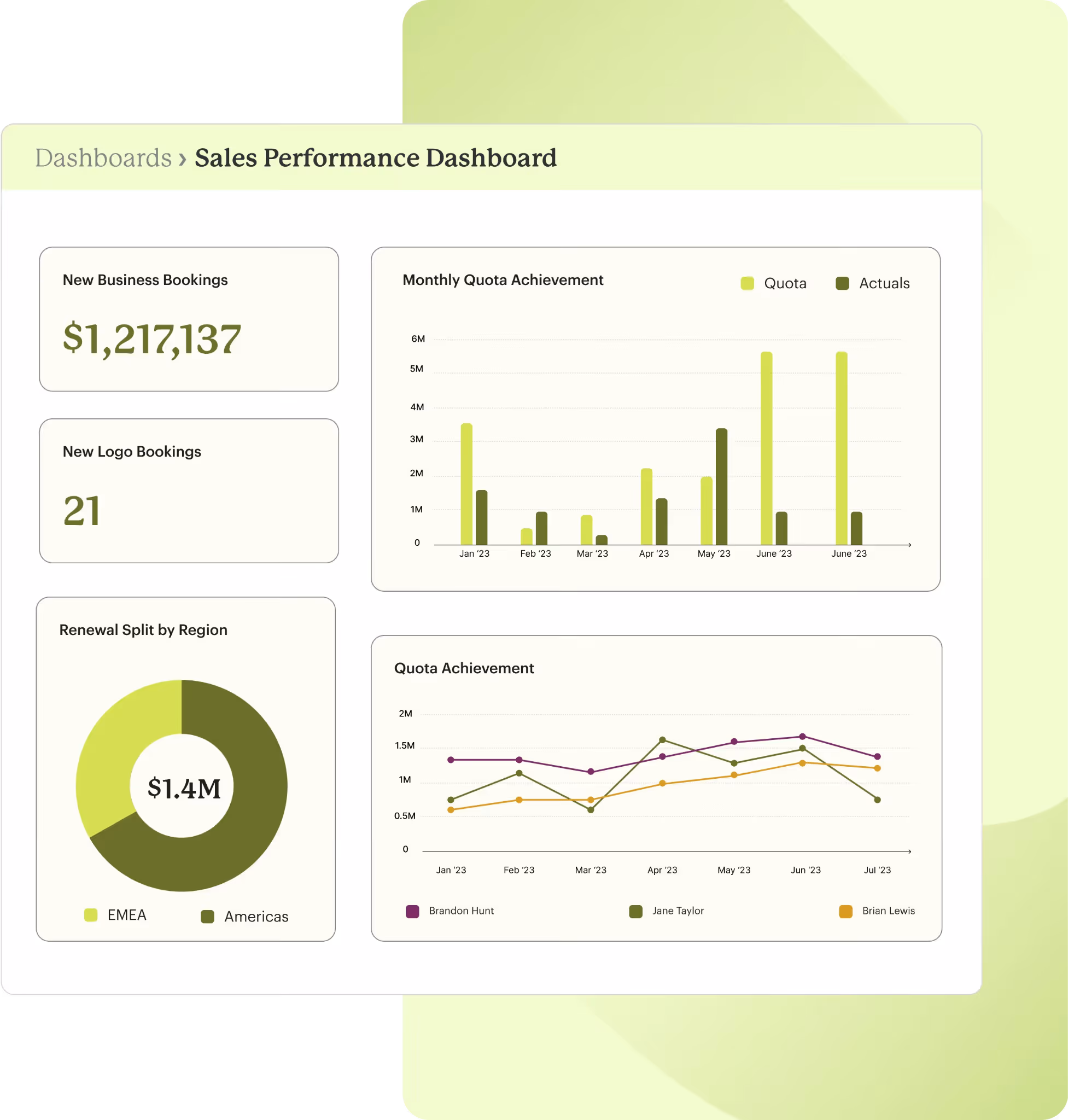This screenshot has width=1068, height=1120.
Task: Click the May '23 actuals bar
Action: 721,486
